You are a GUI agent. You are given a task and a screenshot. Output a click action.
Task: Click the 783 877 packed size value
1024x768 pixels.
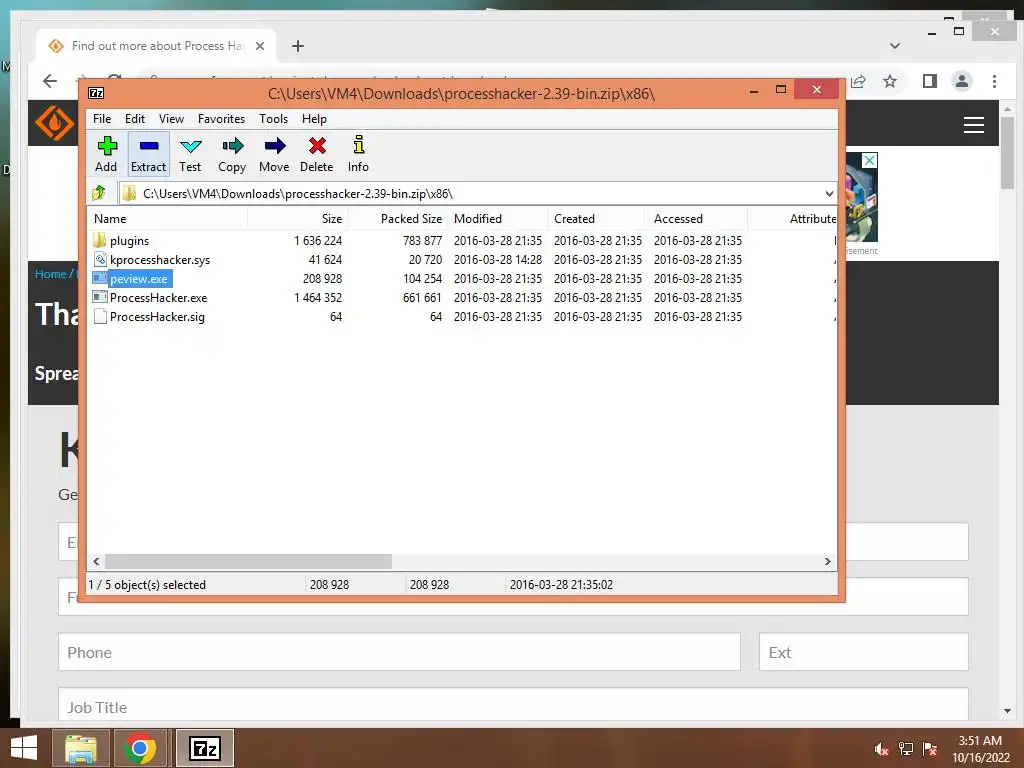423,241
